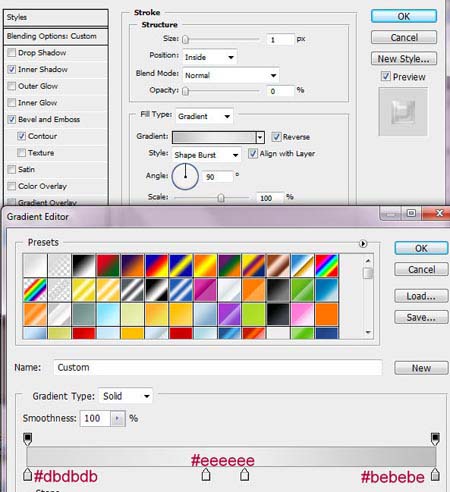Viewport: 450px width, 492px height.
Task: Click the gradient Name field
Action: [x=218, y=368]
